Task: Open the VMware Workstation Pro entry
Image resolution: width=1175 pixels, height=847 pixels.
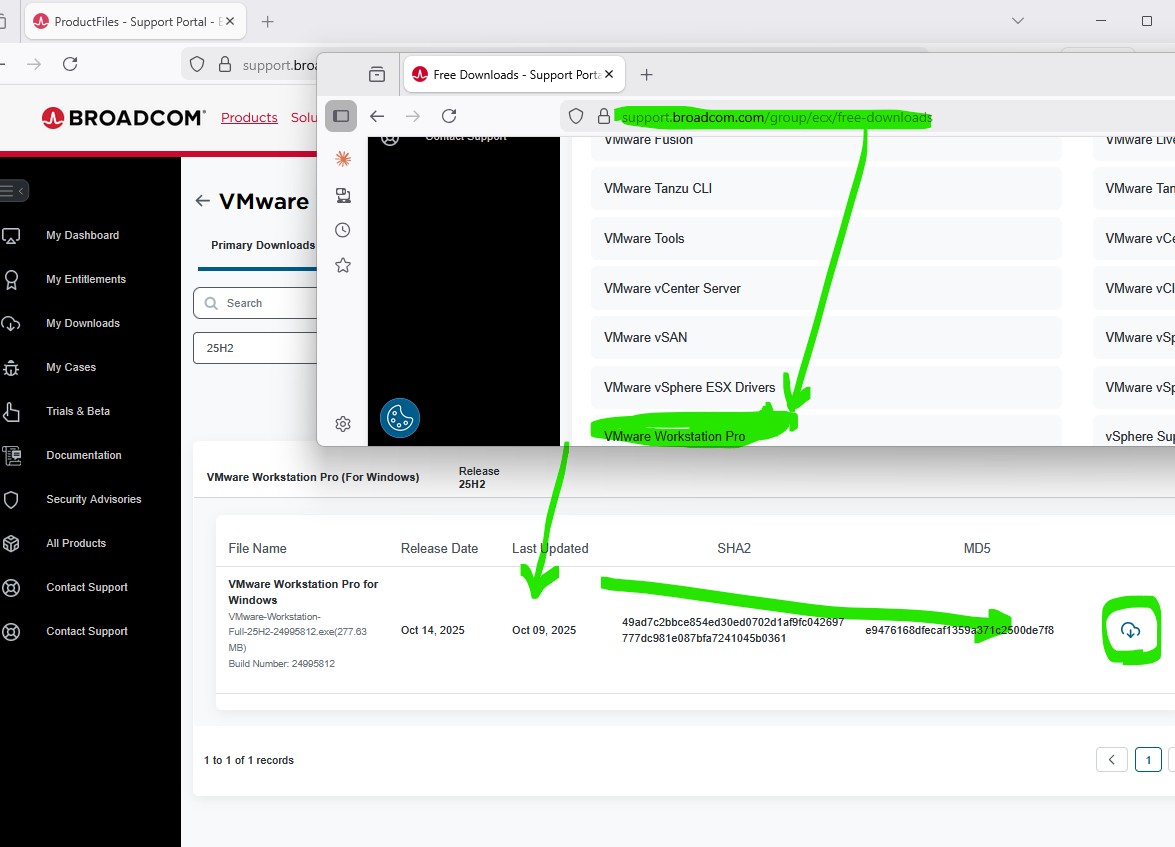Action: tap(674, 436)
